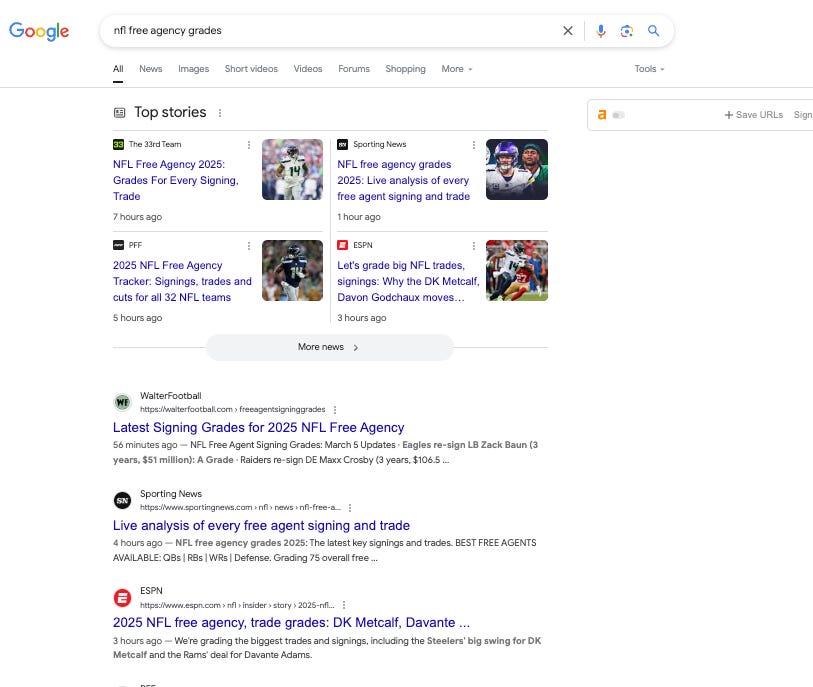Click the WalterFootball WF favicon

(122, 402)
